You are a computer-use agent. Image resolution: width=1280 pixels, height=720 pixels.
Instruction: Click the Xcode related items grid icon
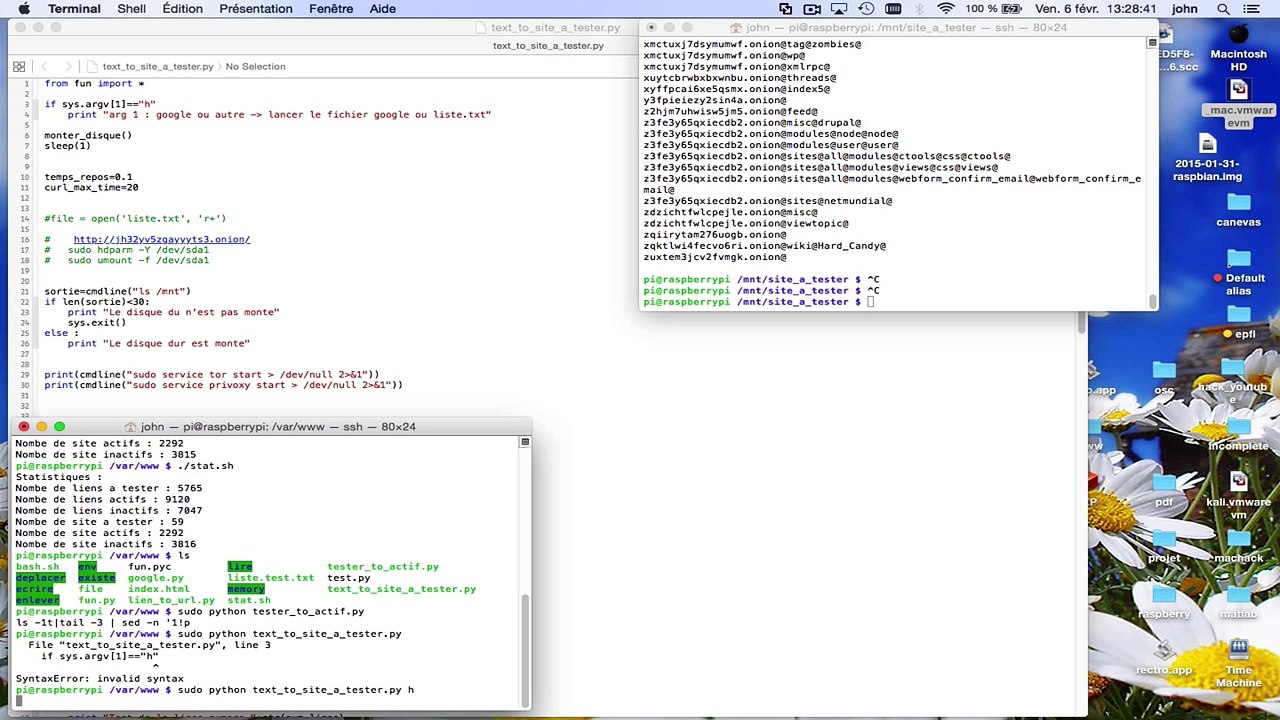pos(19,67)
